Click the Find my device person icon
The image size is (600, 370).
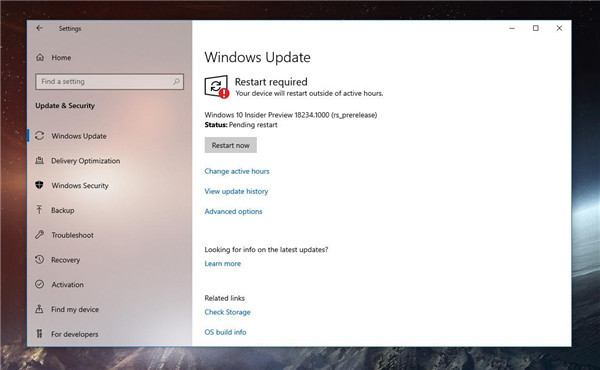pyautogui.click(x=39, y=309)
